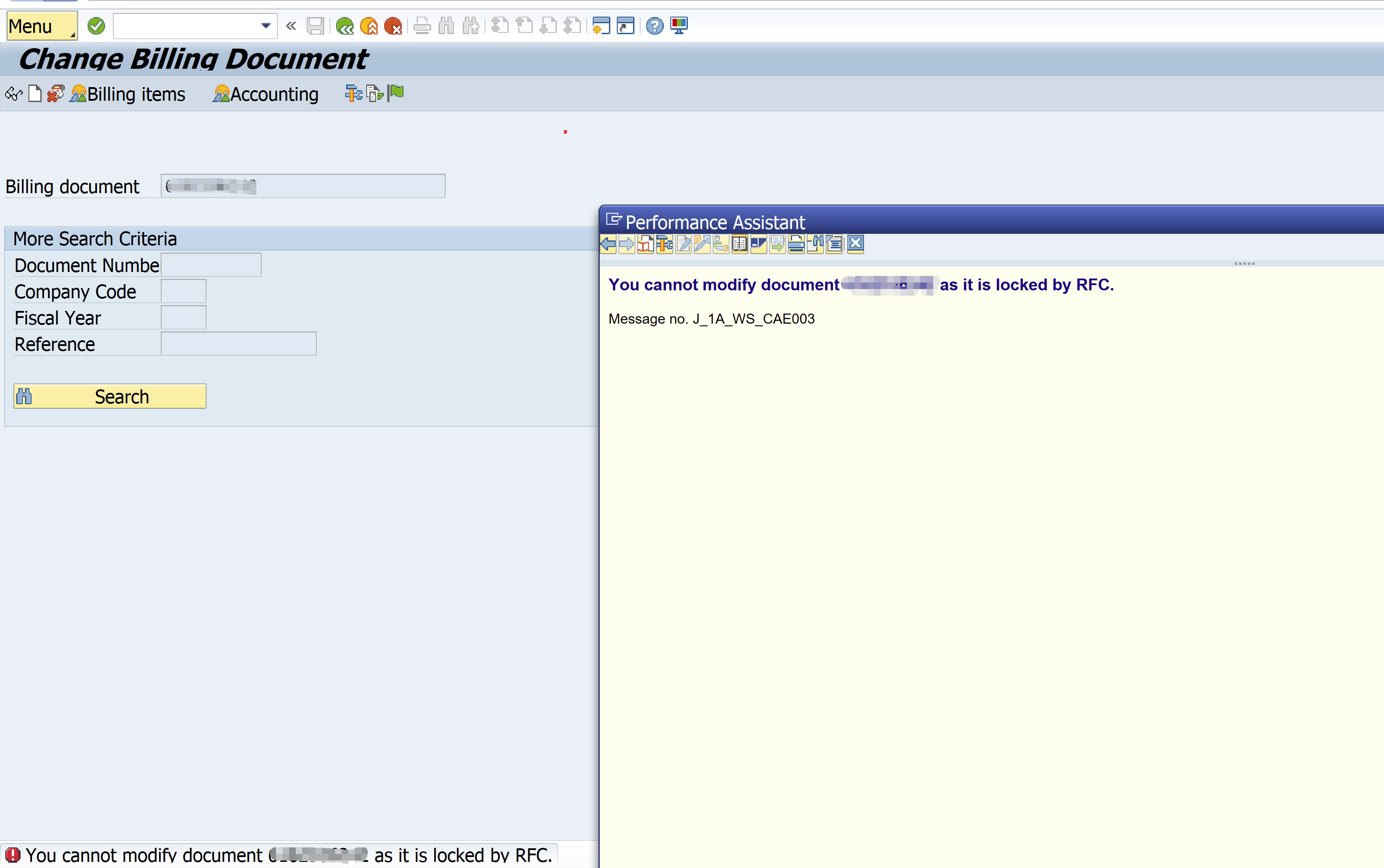The image size is (1384, 868).
Task: Open the Accounting overview button
Action: pos(265,94)
